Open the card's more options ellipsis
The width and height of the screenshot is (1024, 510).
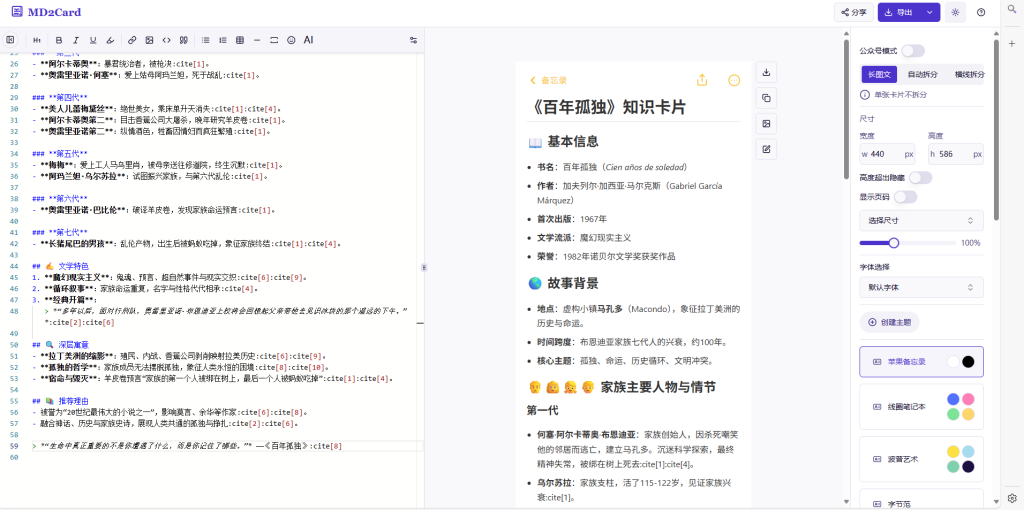(734, 80)
